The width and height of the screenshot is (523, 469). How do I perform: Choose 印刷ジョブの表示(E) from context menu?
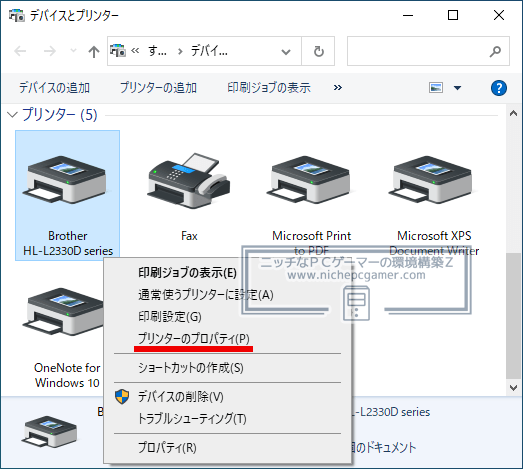pyautogui.click(x=187, y=273)
